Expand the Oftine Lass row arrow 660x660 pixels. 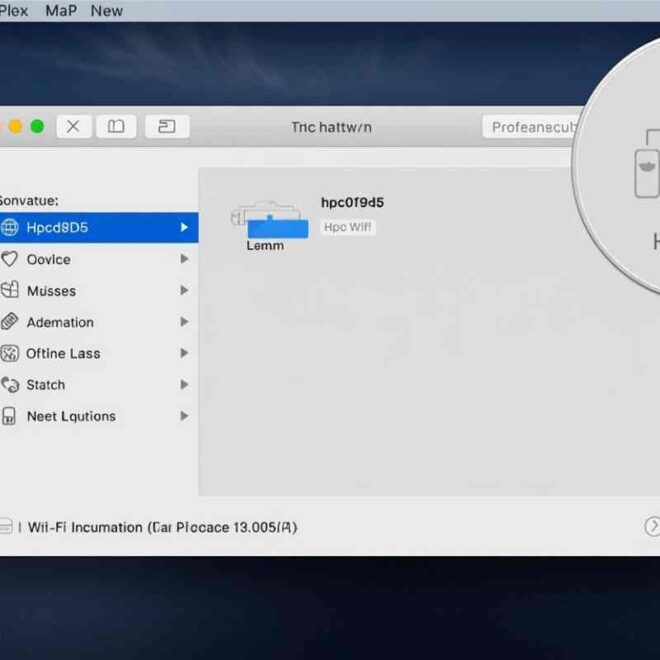[x=184, y=353]
